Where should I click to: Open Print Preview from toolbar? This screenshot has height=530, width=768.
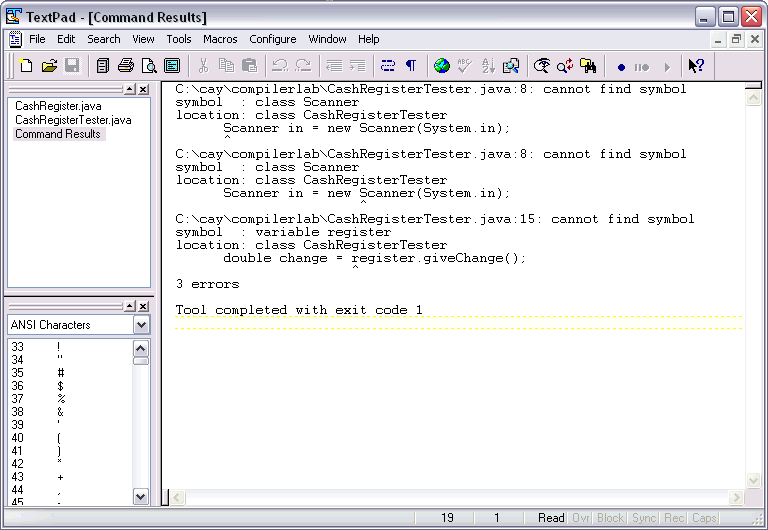(149, 66)
